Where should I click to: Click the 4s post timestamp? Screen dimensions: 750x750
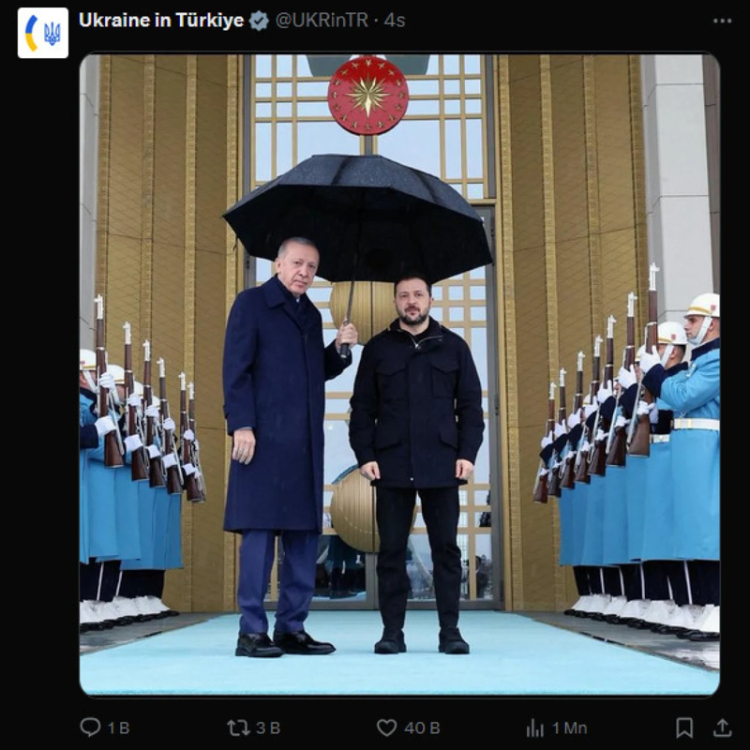[395, 20]
